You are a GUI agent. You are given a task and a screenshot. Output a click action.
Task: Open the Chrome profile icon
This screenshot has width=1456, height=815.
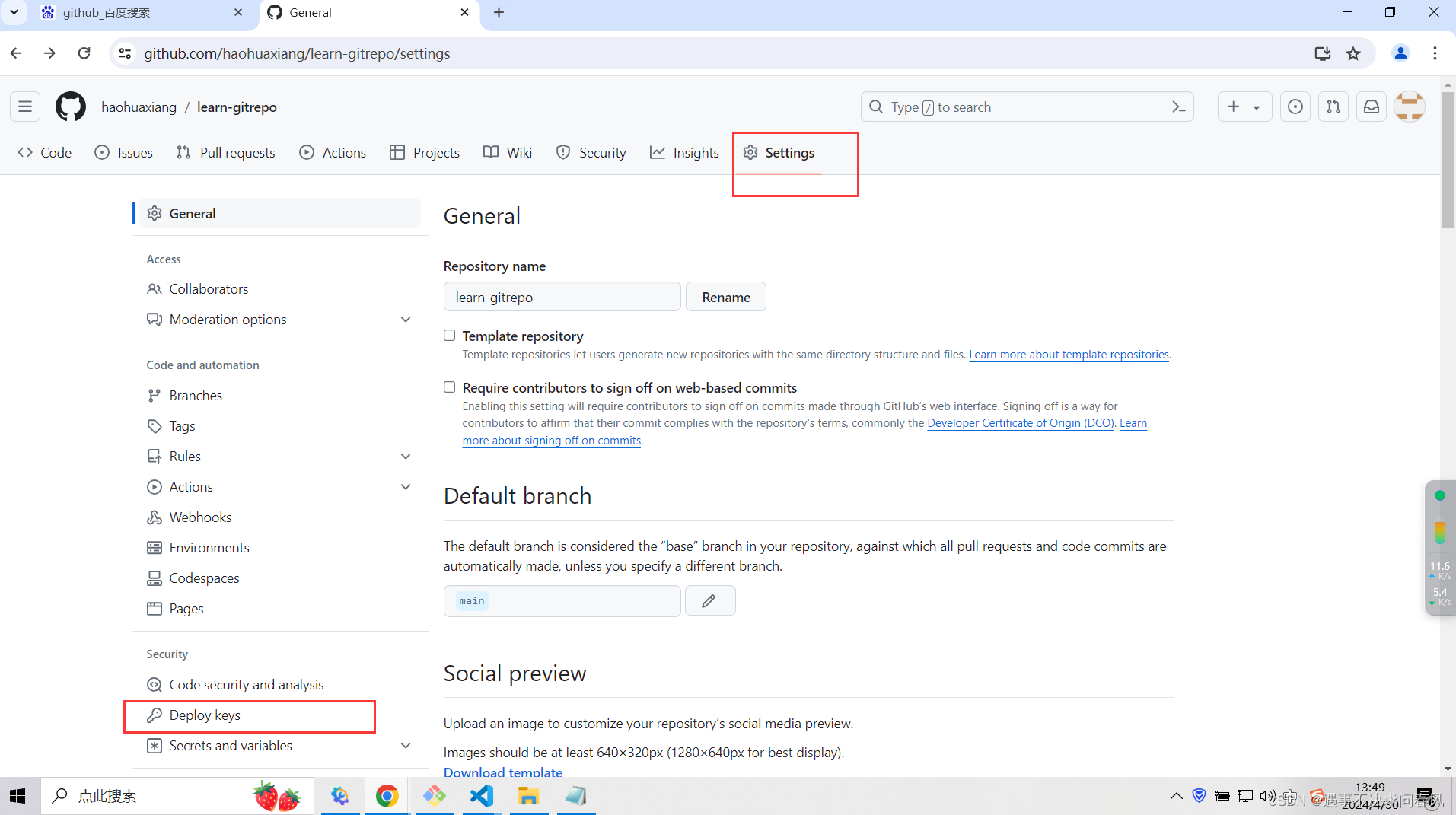(1400, 53)
